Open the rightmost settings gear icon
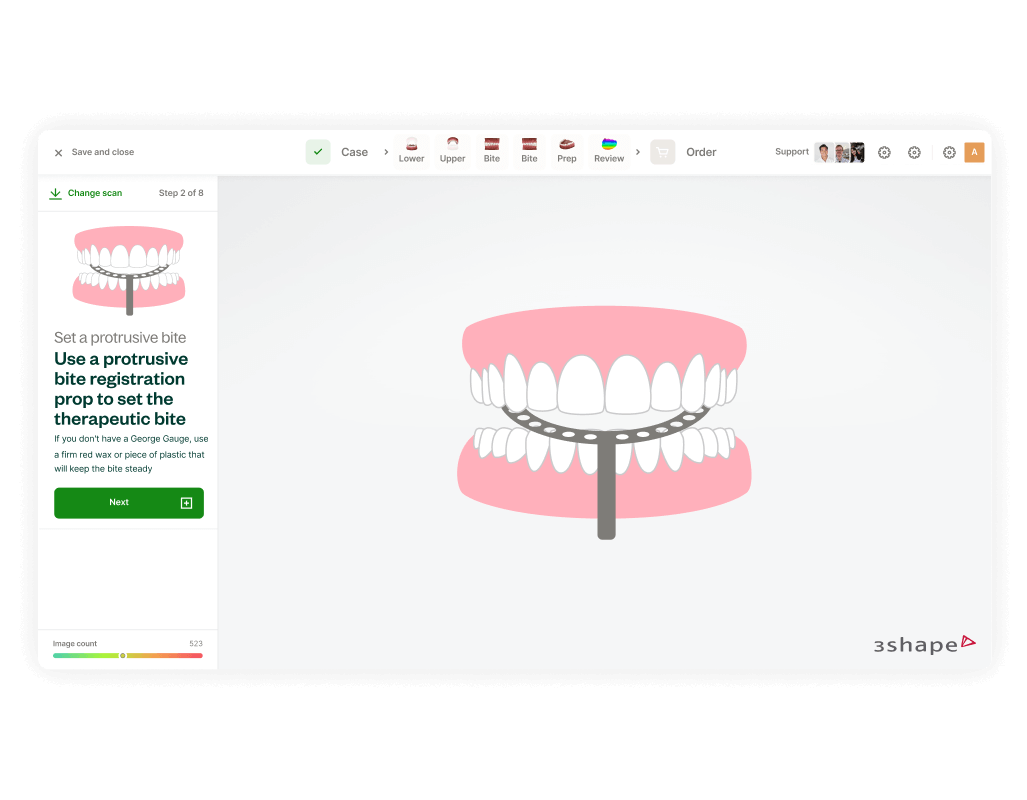 click(x=949, y=152)
